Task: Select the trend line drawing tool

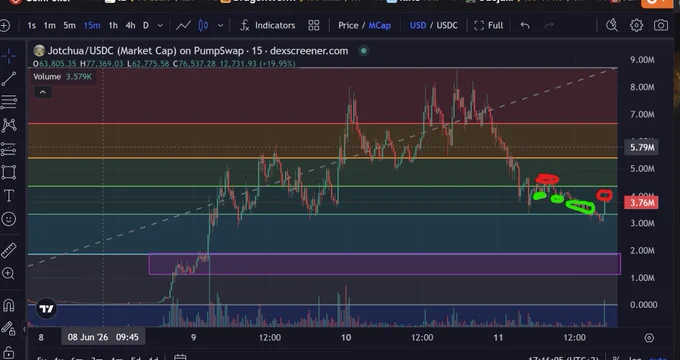Action: coord(9,79)
